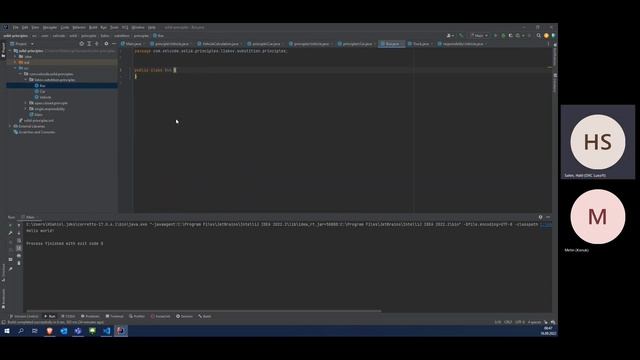Open the TODO tool window
Viewport: 640px width, 360px height.
click(68, 316)
